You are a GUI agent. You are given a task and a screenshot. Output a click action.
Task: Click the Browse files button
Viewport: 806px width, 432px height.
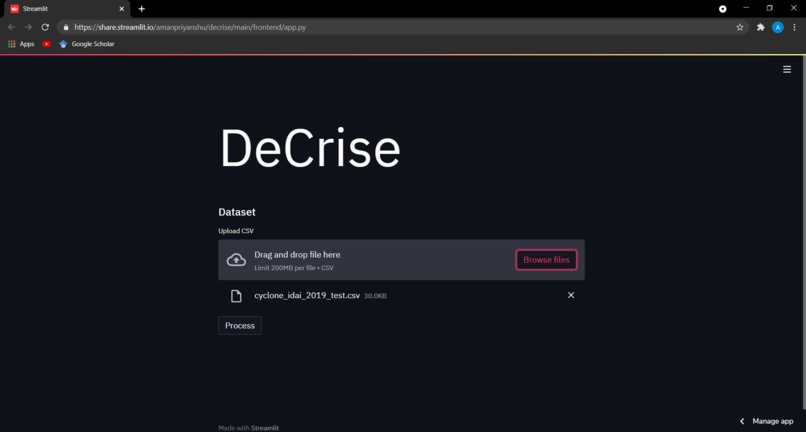pos(546,260)
